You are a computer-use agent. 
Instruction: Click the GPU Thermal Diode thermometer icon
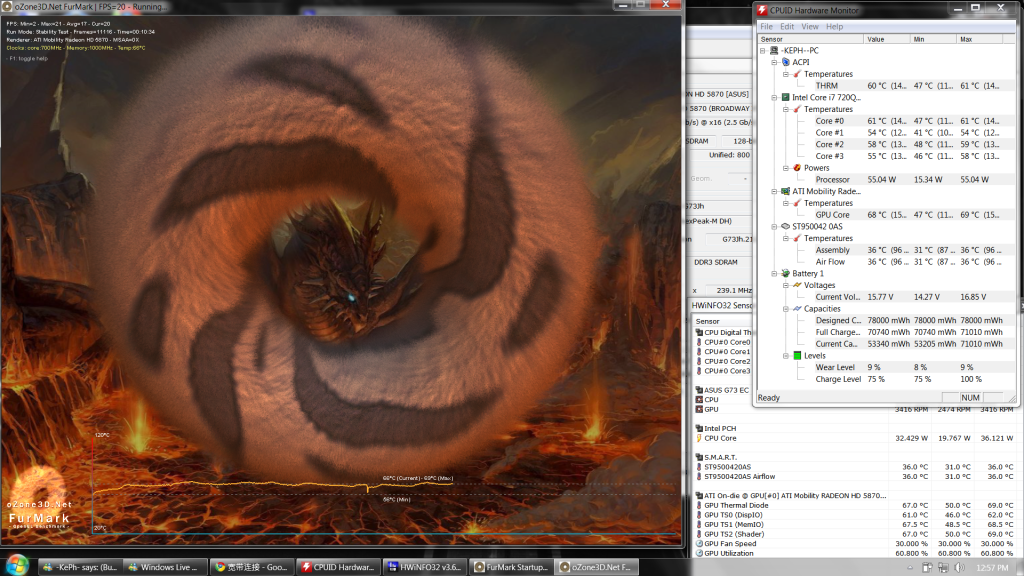coord(699,505)
